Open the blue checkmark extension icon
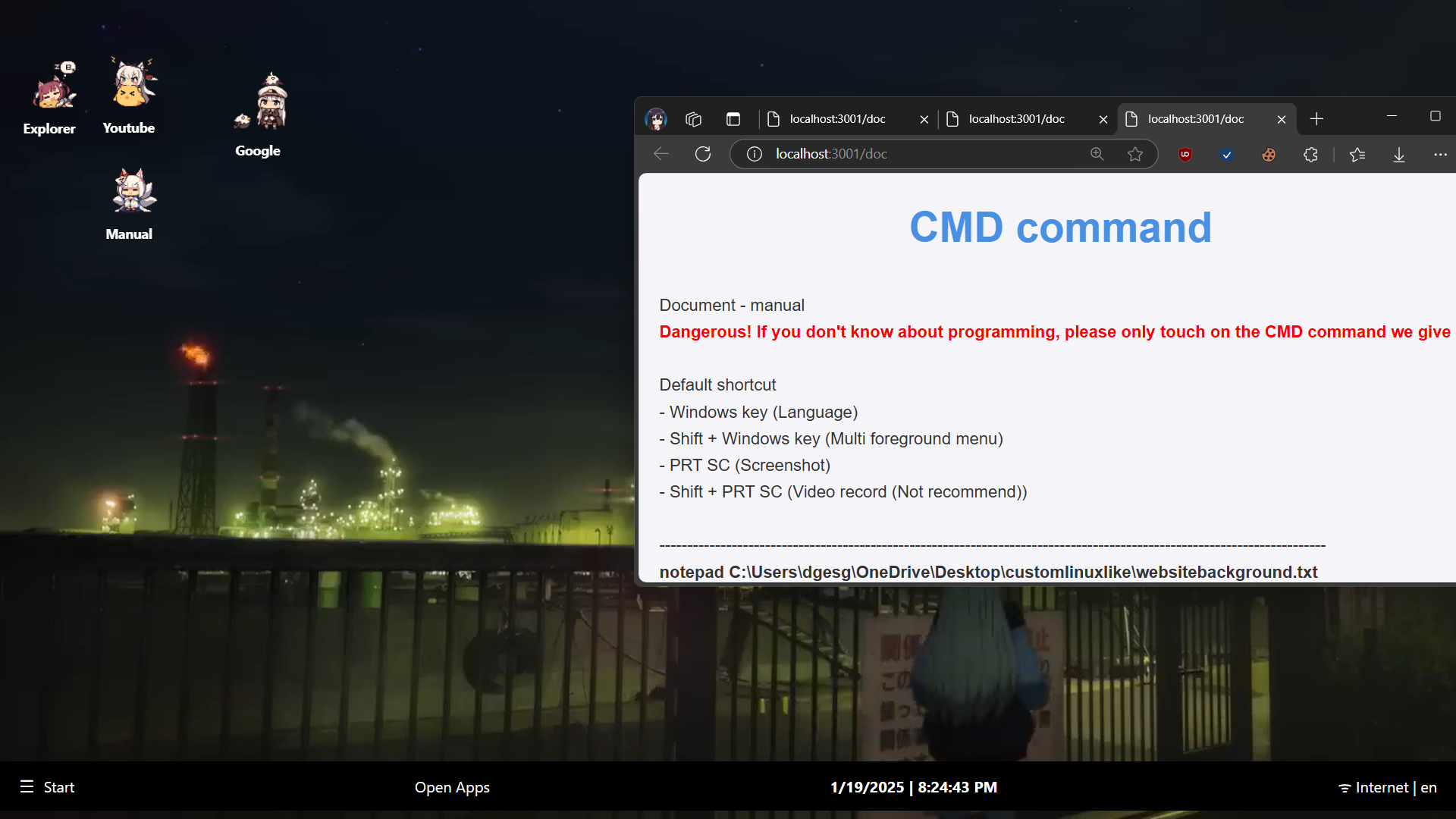 [x=1227, y=155]
